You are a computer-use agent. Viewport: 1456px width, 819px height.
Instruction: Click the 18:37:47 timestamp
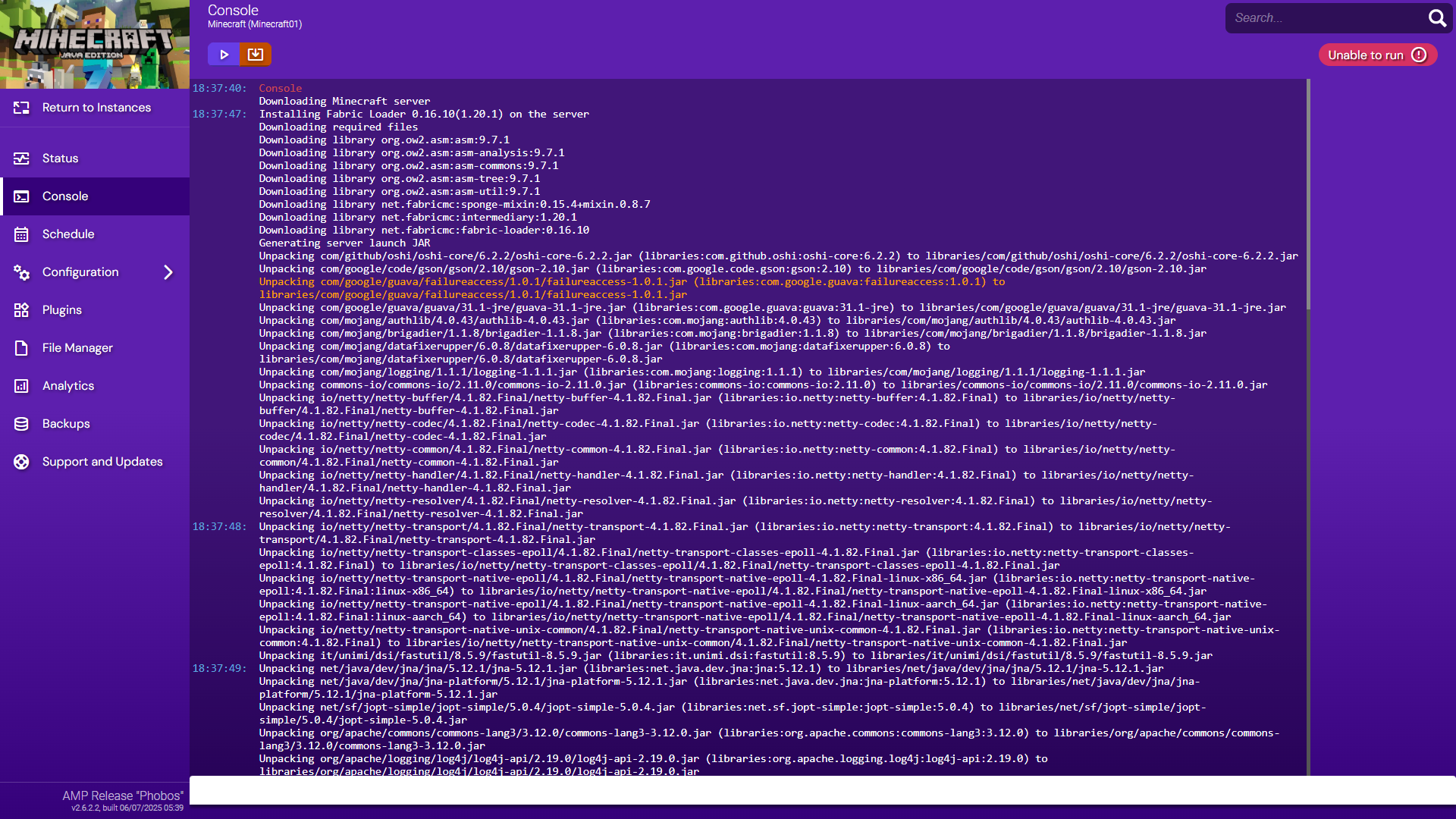coord(219,114)
